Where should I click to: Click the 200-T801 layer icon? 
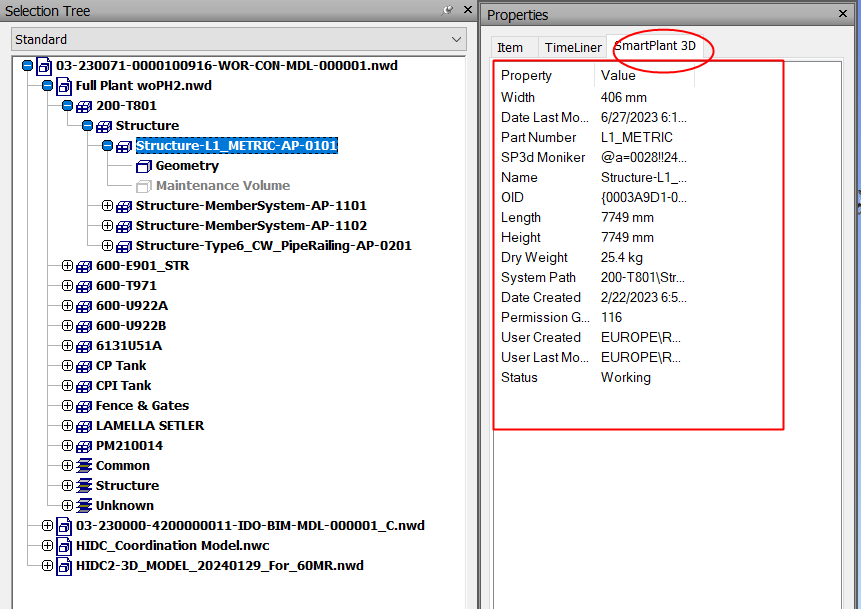click(83, 106)
